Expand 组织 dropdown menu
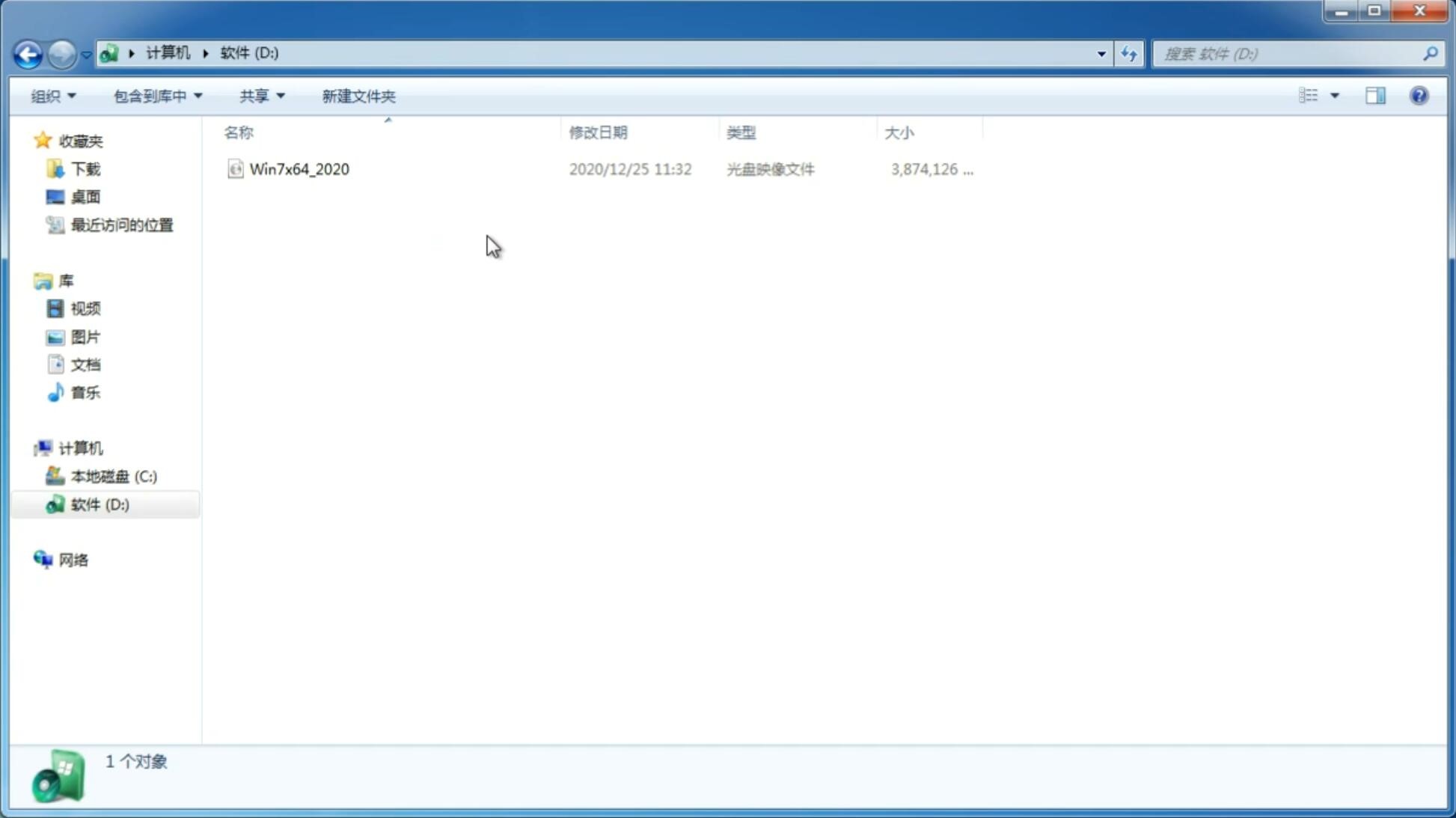 [53, 95]
